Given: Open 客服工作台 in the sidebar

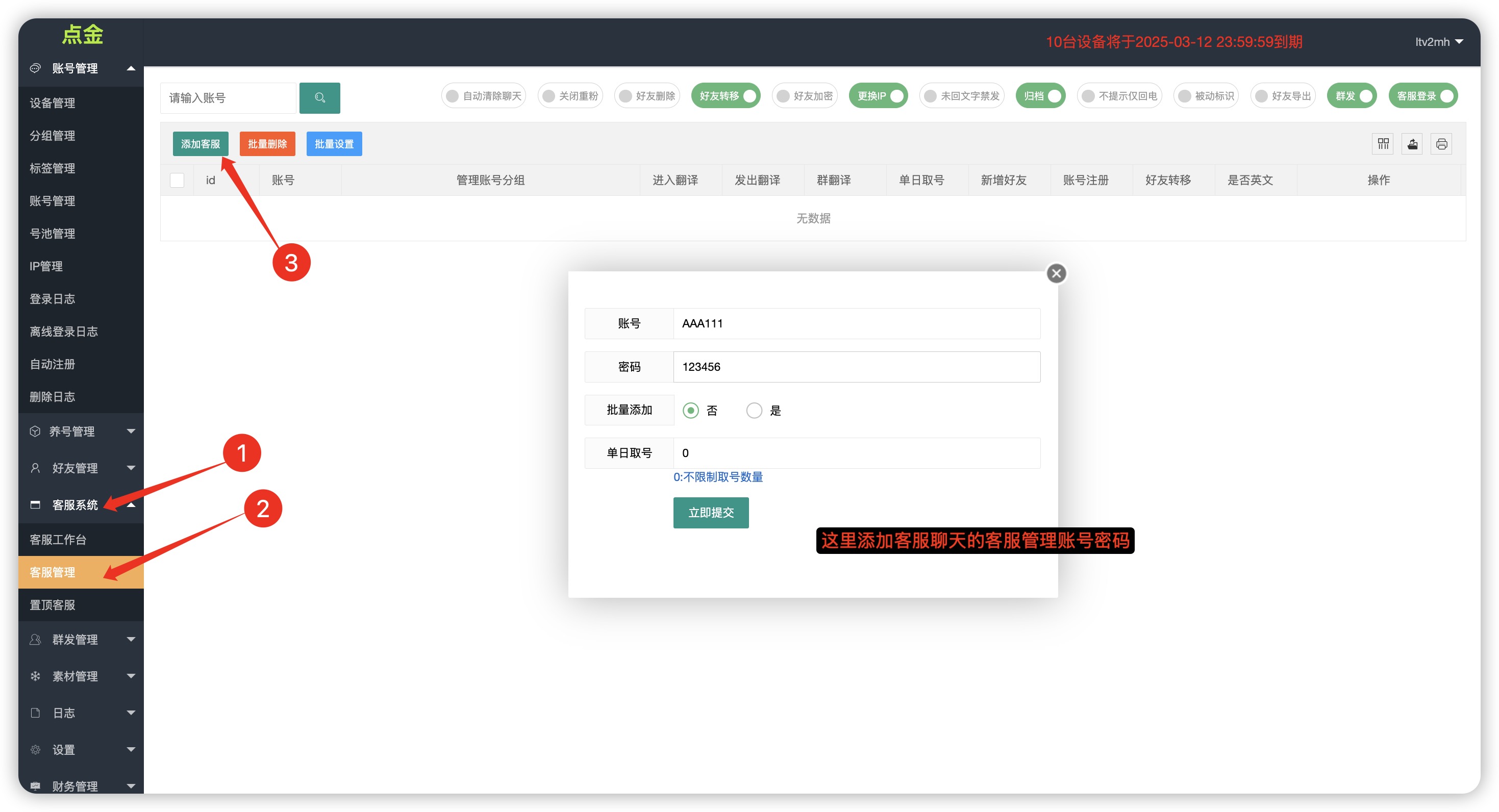Looking at the screenshot, I should pos(58,539).
